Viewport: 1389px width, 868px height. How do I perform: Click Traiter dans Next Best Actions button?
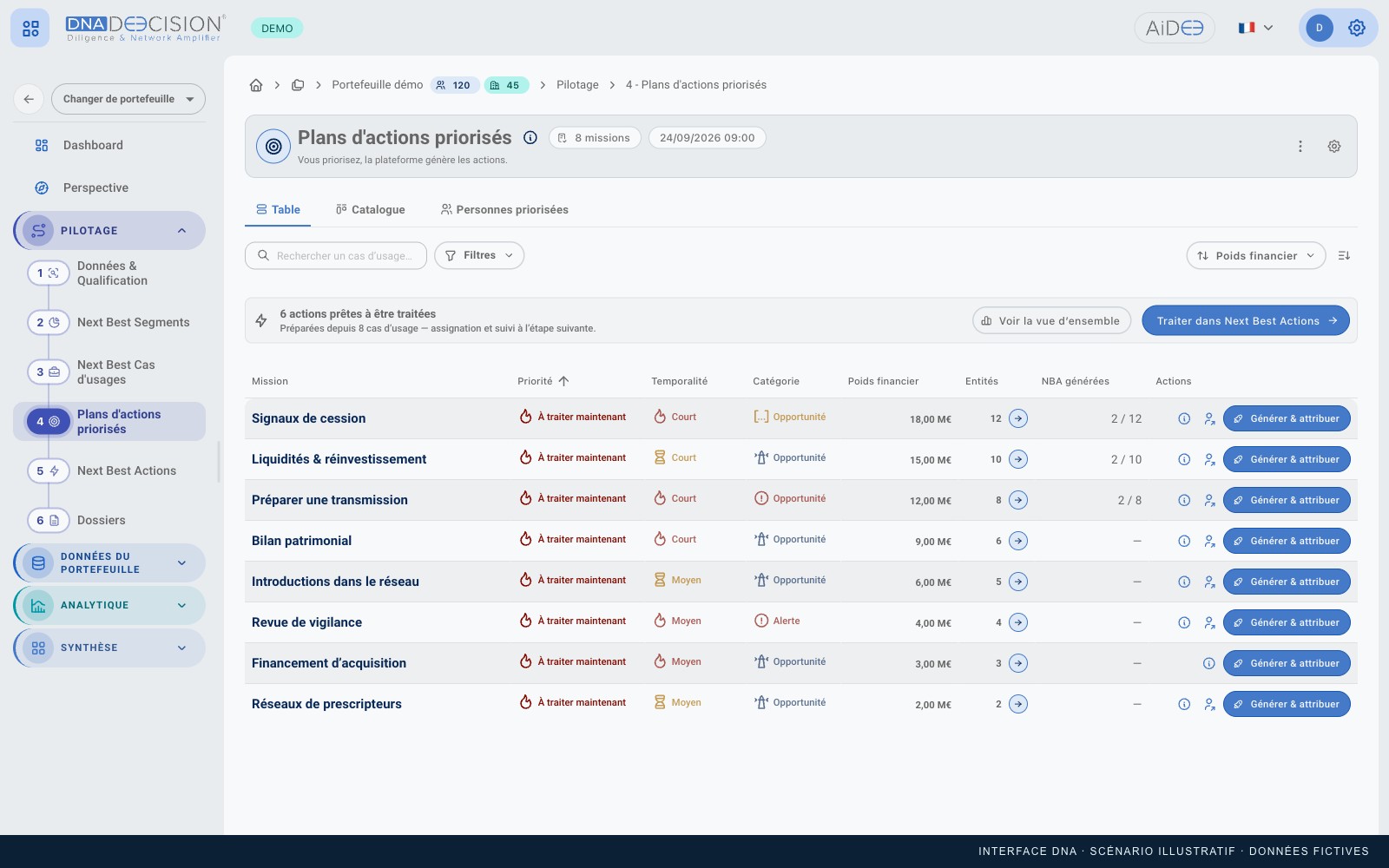tap(1246, 320)
